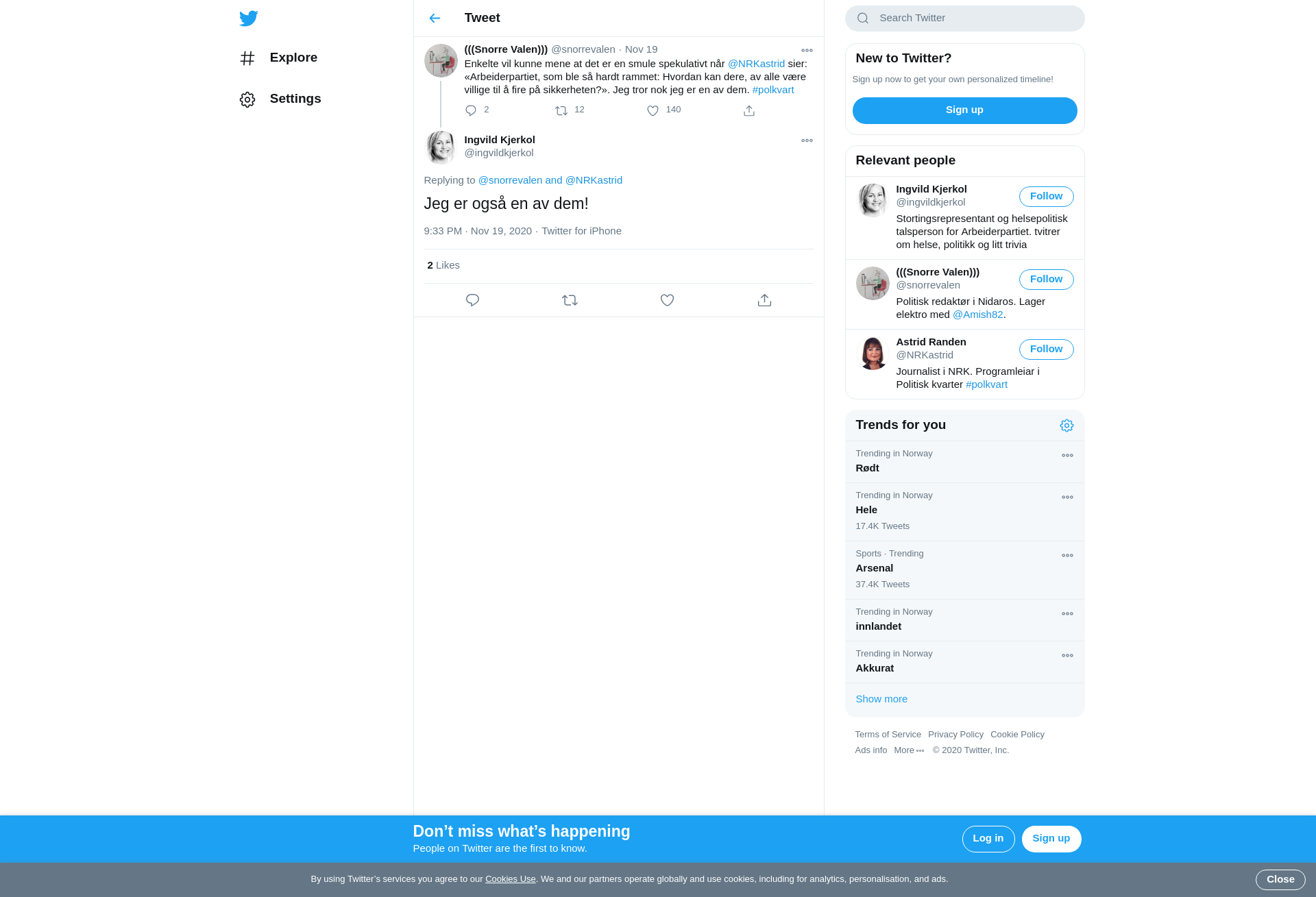
Task: Open Trends for you settings gear
Action: [1067, 426]
